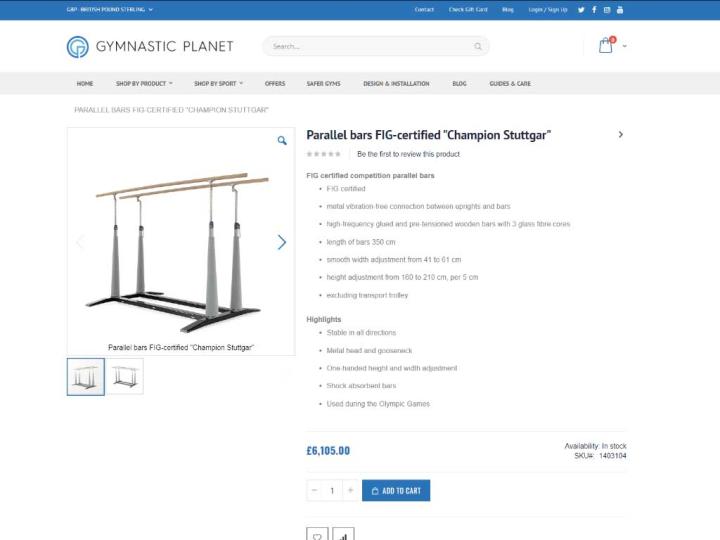Click the search magnifier icon in search bar

pyautogui.click(x=478, y=46)
